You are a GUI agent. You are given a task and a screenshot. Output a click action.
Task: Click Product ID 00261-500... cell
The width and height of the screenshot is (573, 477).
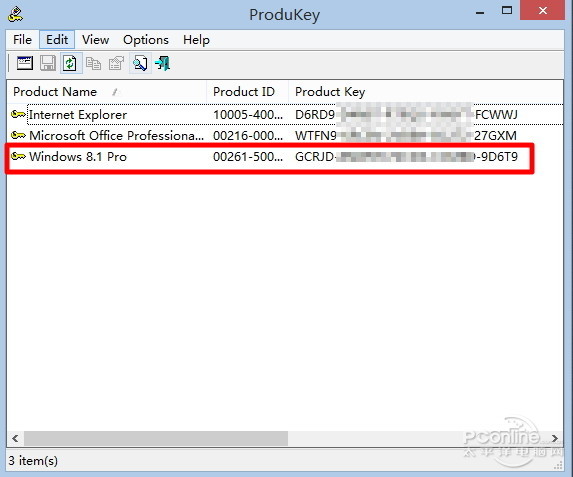click(x=248, y=156)
